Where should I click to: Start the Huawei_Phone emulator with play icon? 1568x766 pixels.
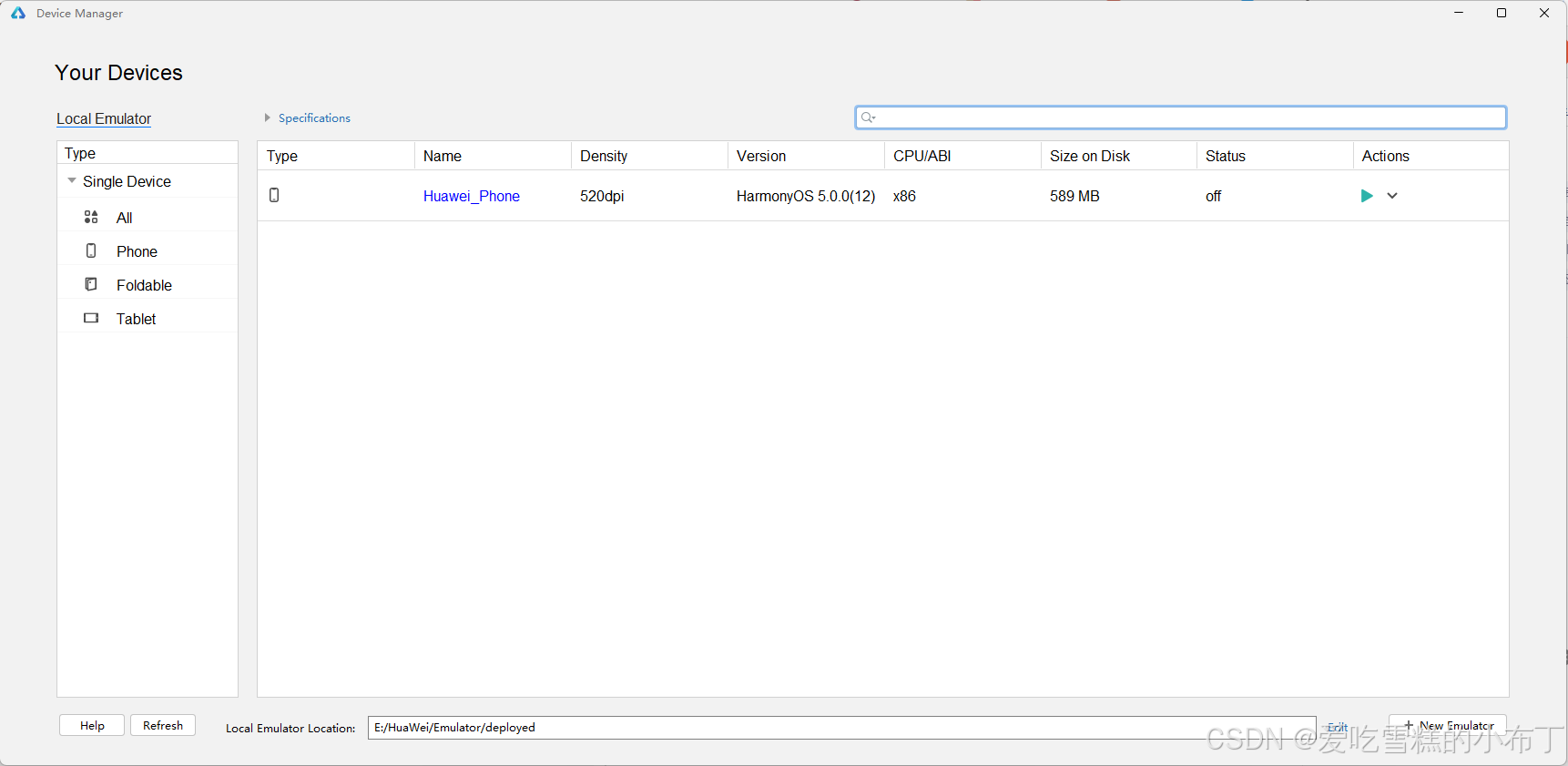pyautogui.click(x=1366, y=196)
